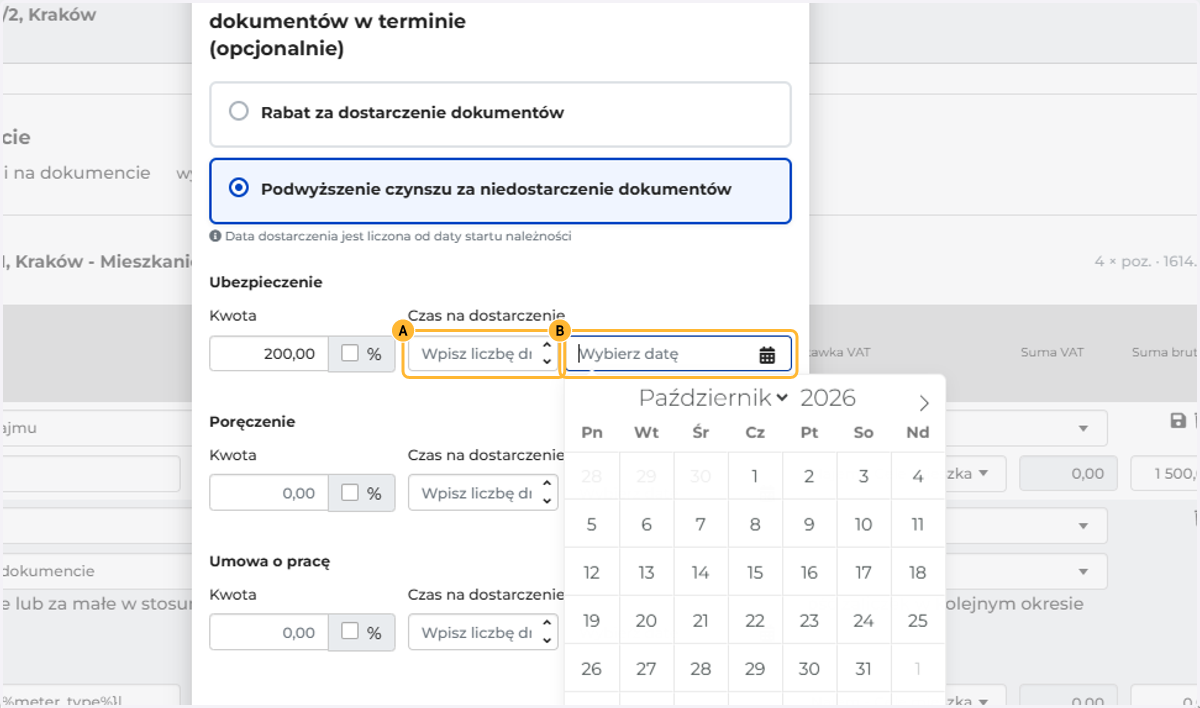Select 'Podwyższenie czynszu za niedostarczenie dokumentów' radio option
This screenshot has width=1200, height=708.
(239, 188)
